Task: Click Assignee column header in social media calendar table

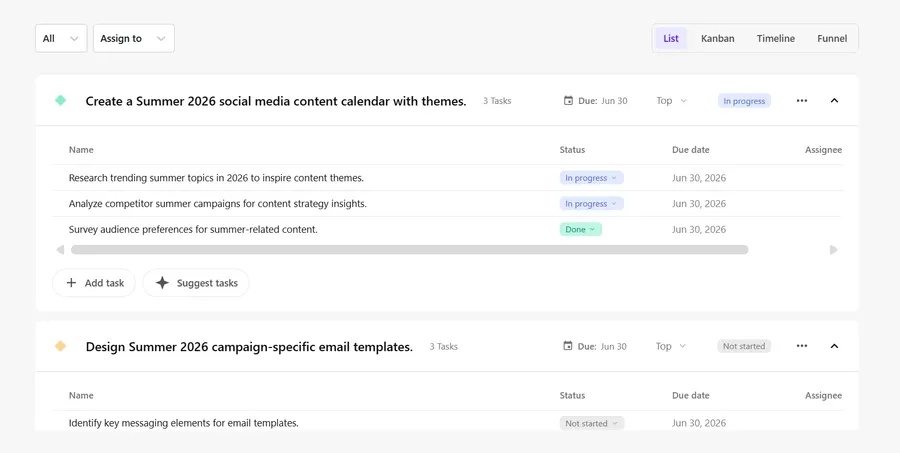Action: [x=824, y=150]
